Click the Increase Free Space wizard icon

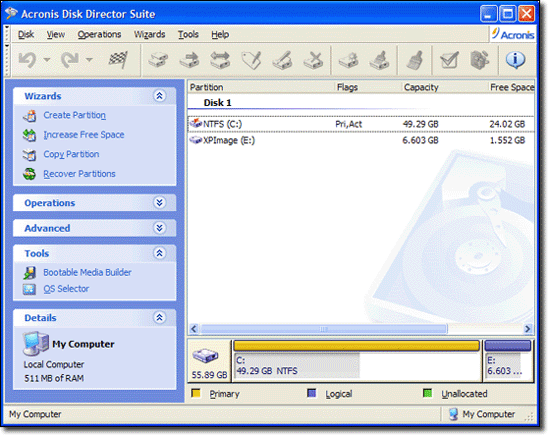[29, 135]
